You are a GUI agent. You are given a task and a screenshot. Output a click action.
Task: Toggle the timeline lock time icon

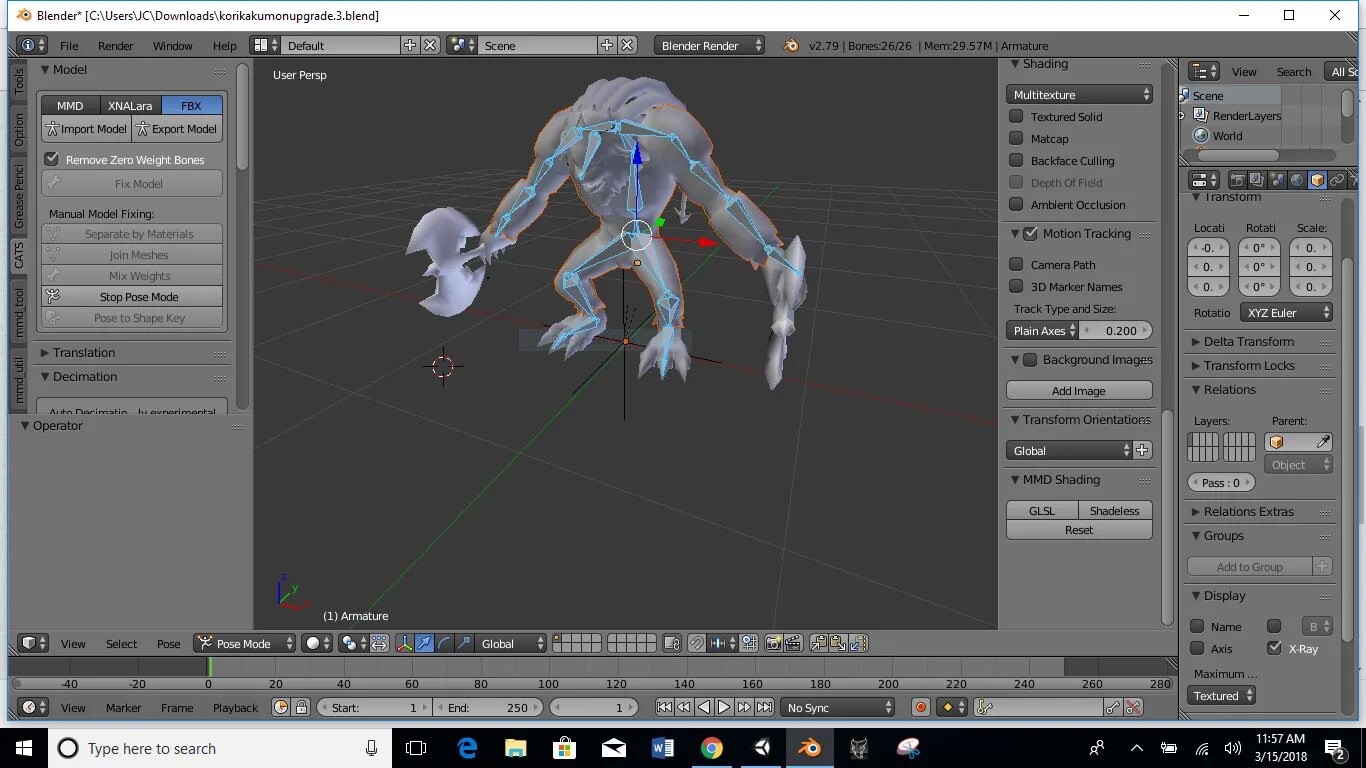(x=301, y=707)
